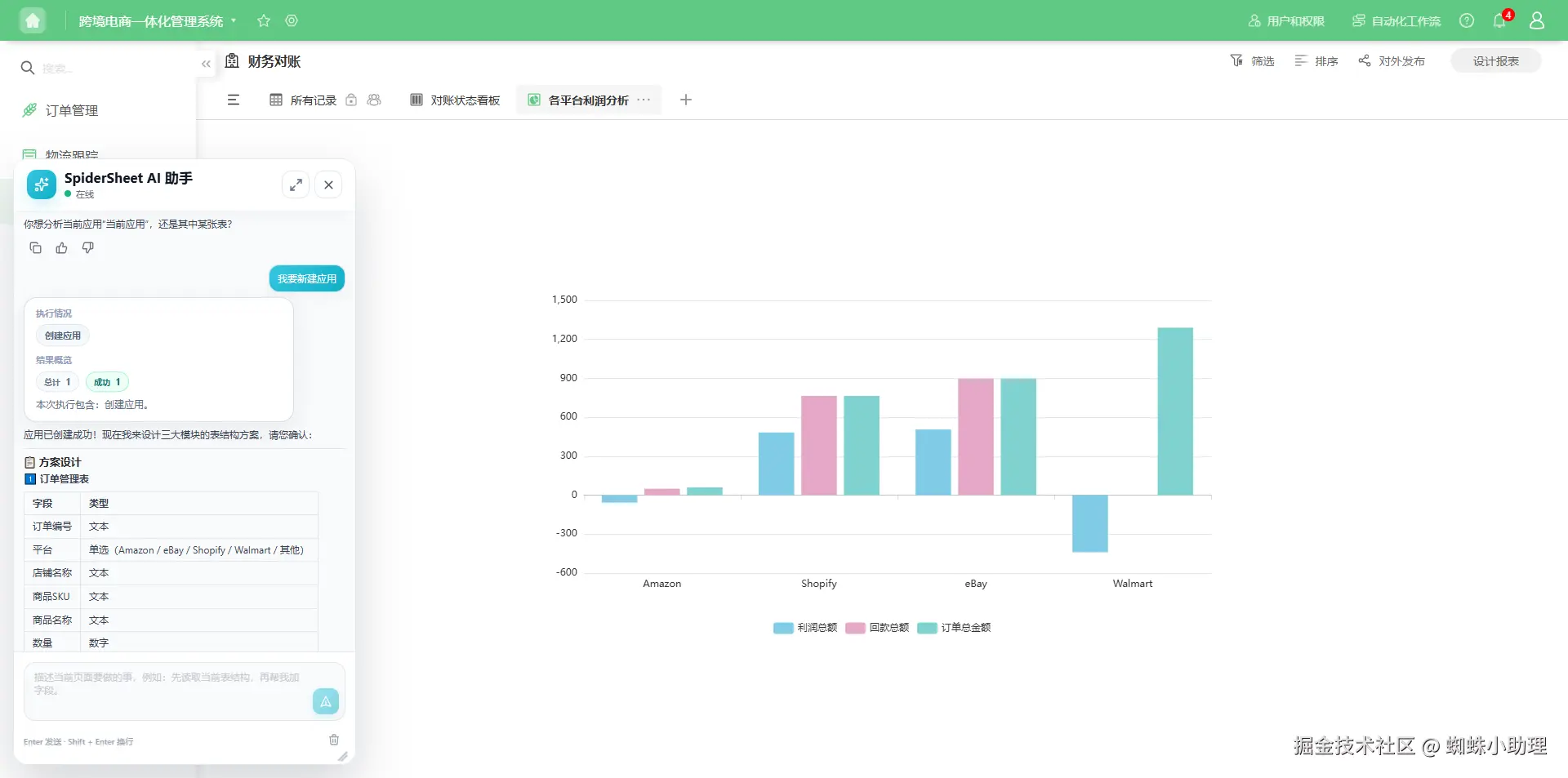The image size is (1568, 778).
Task: Click the 财务对账 title icon
Action: tap(233, 61)
